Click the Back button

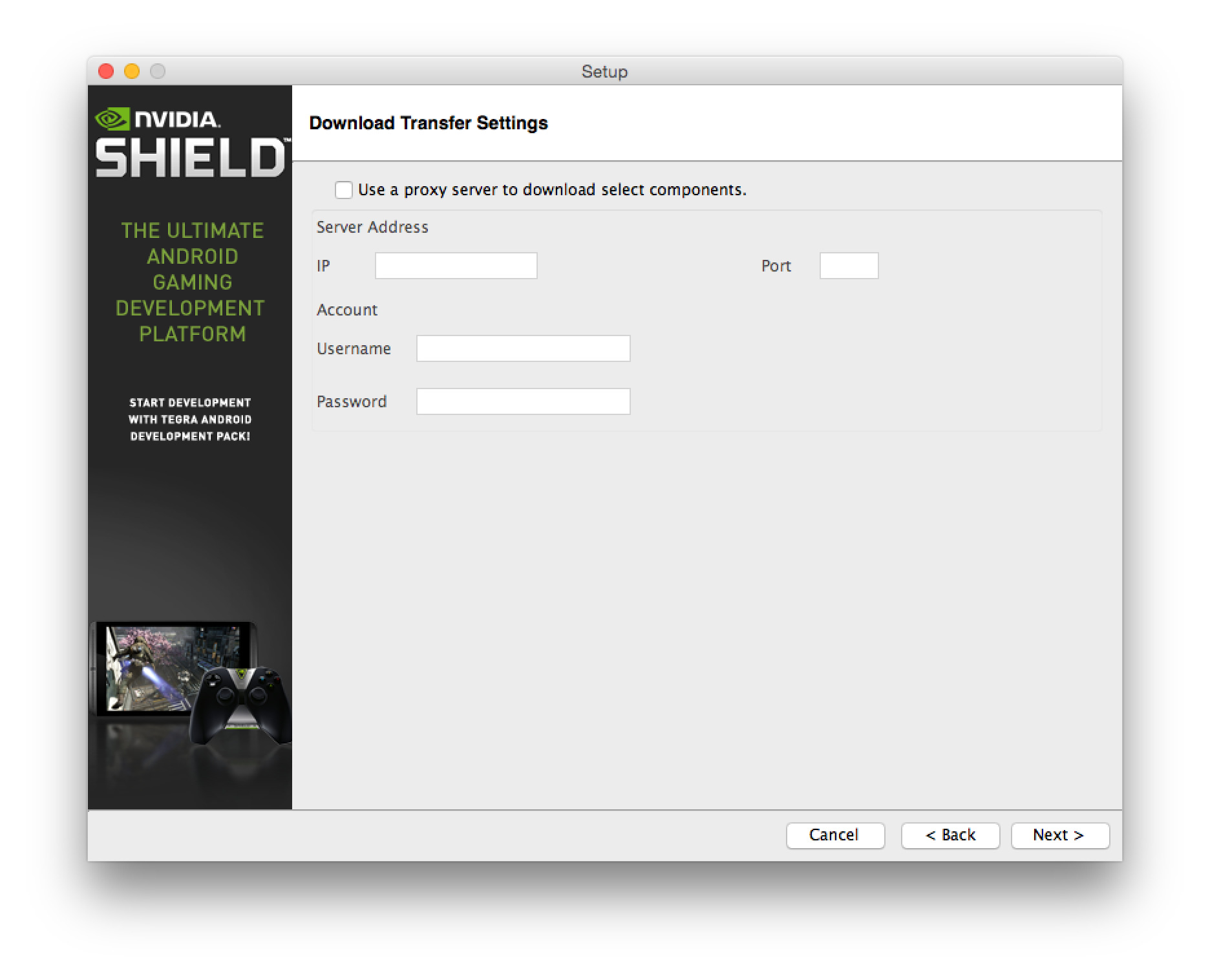950,835
